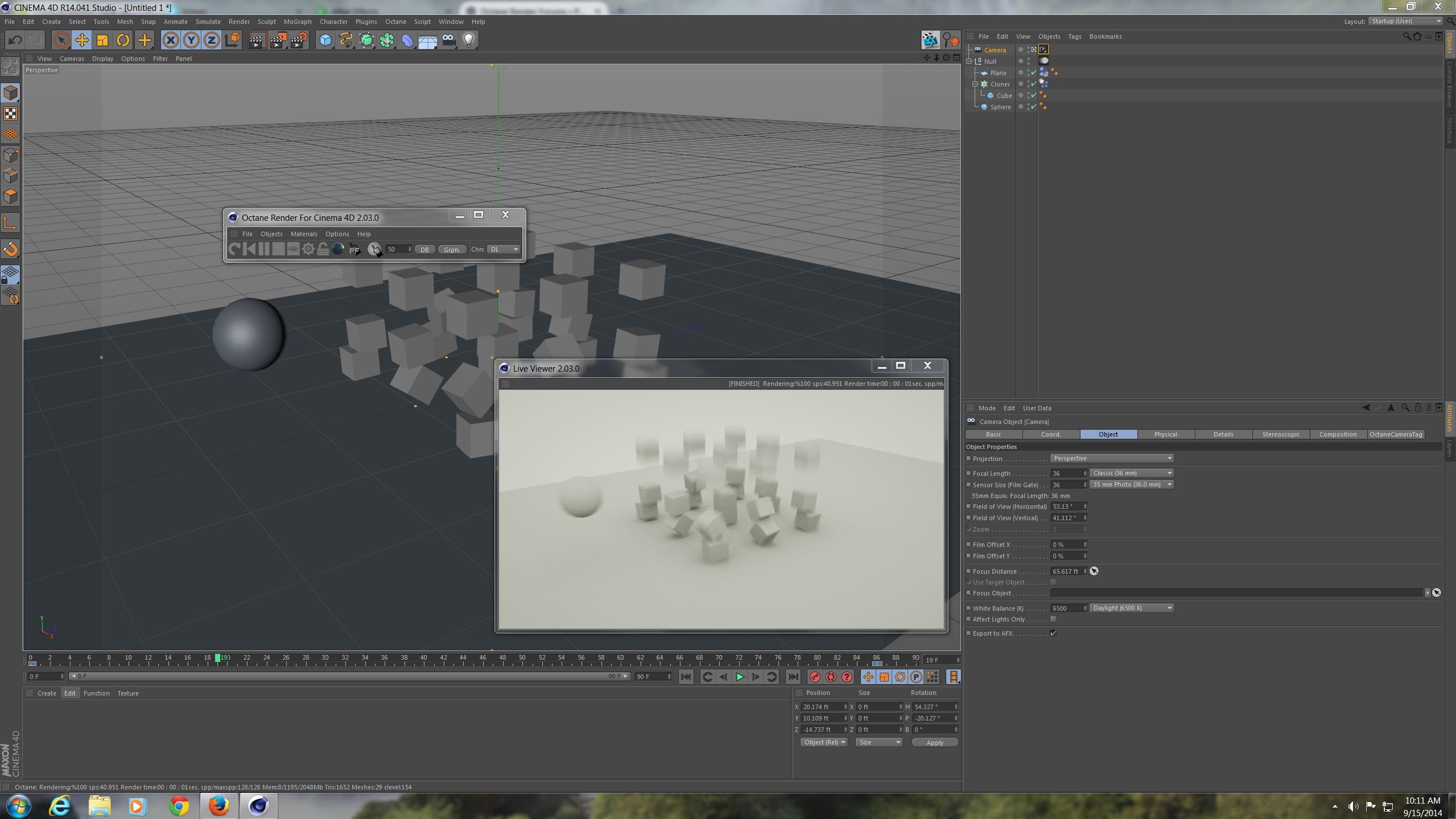Uncheck the Export to AFX checkbox
Screen dimensions: 1456x819
[1053, 633]
